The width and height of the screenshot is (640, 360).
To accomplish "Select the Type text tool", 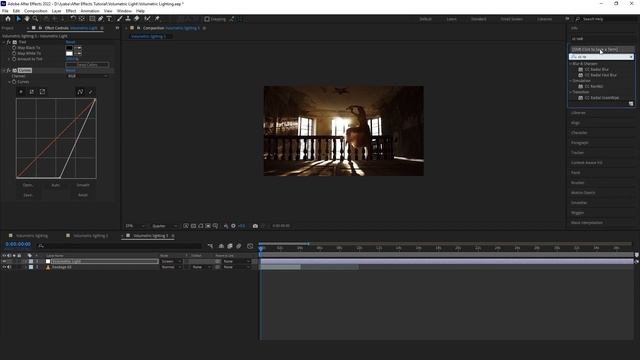I will coord(109,19).
